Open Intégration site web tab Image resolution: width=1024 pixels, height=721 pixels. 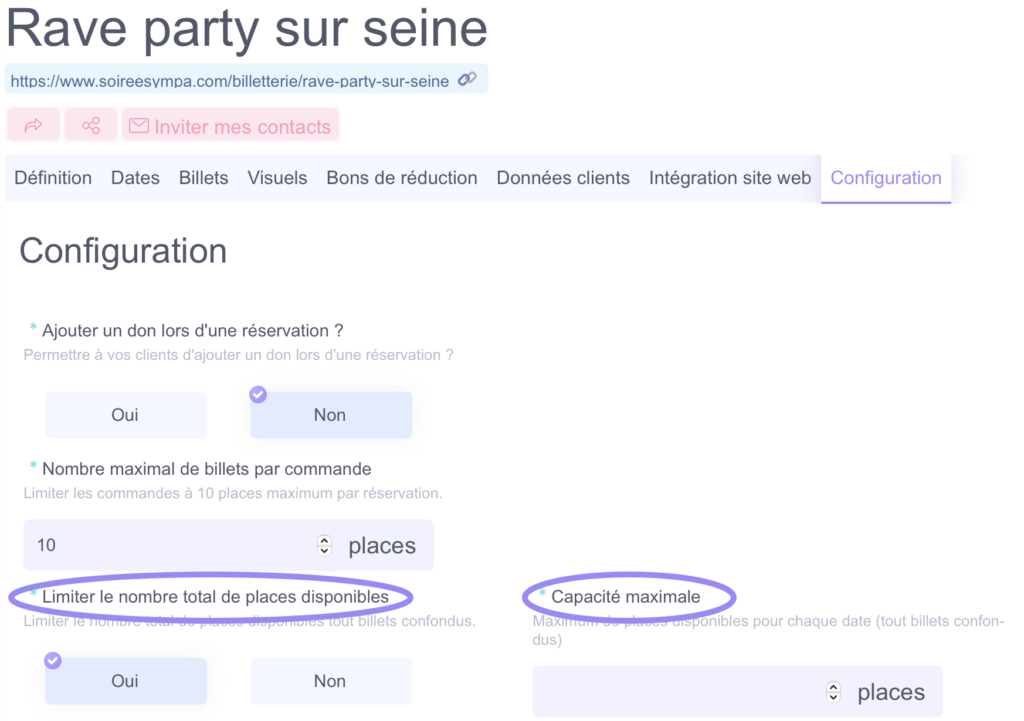click(730, 178)
